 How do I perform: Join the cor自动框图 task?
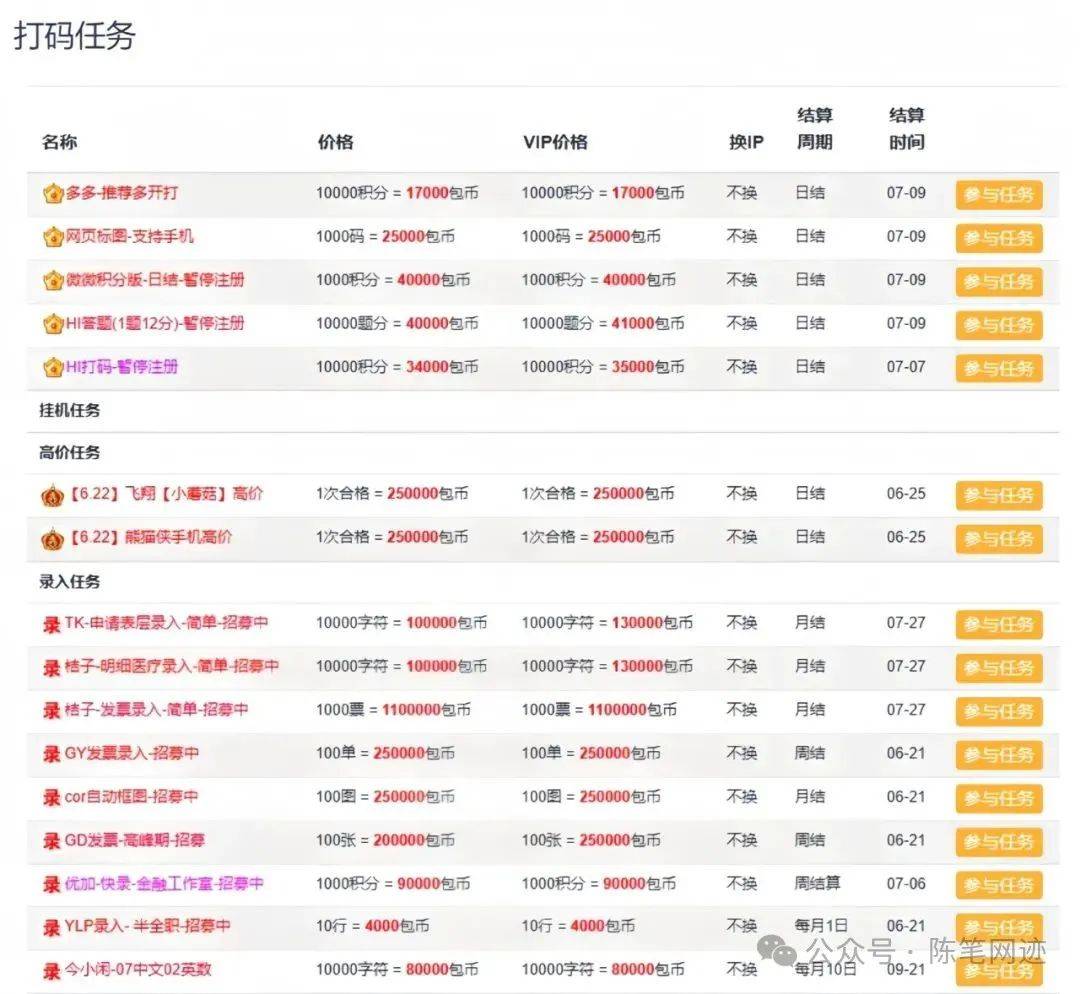click(999, 798)
